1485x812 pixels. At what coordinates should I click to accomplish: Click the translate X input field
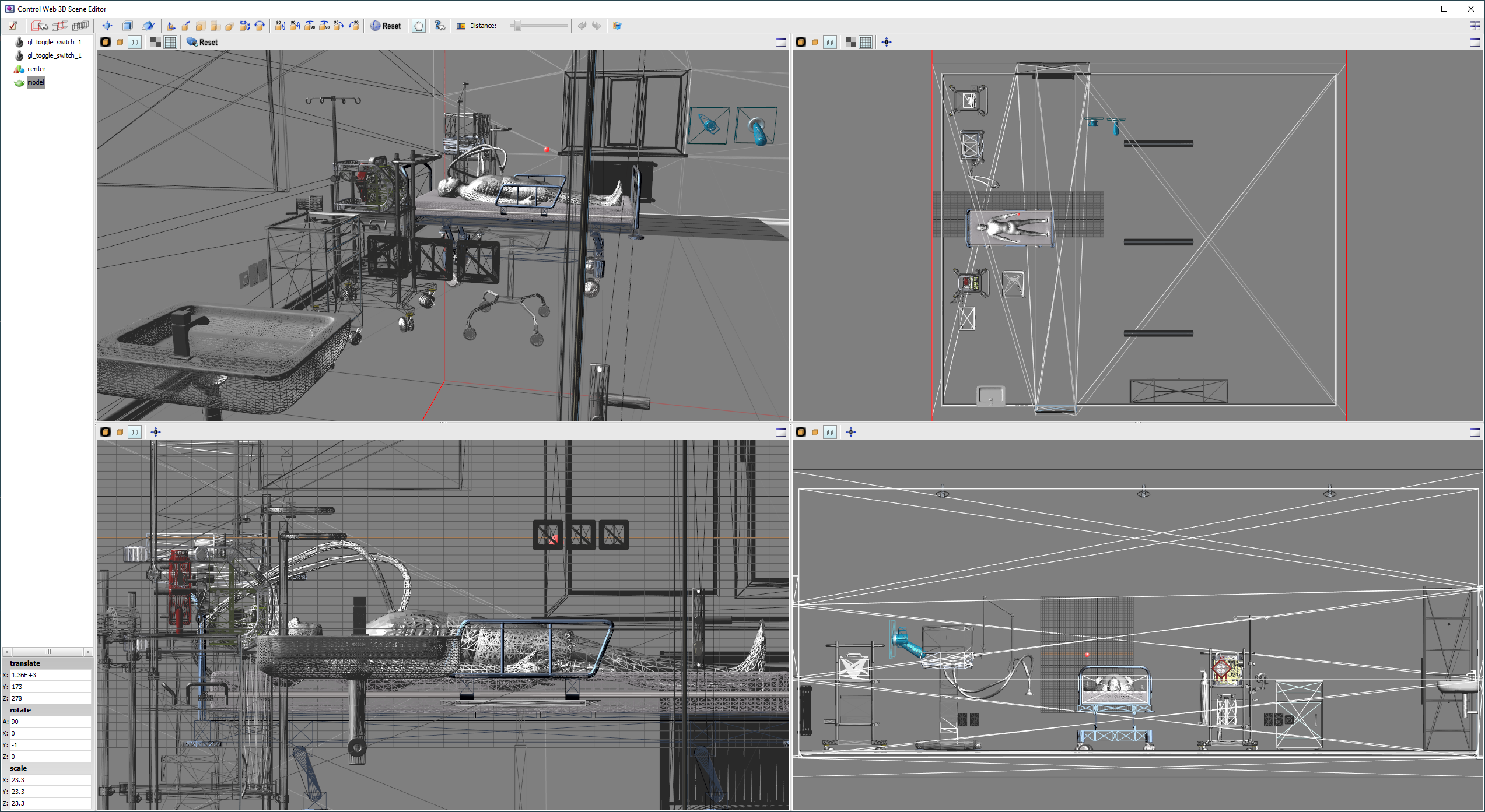click(x=50, y=675)
